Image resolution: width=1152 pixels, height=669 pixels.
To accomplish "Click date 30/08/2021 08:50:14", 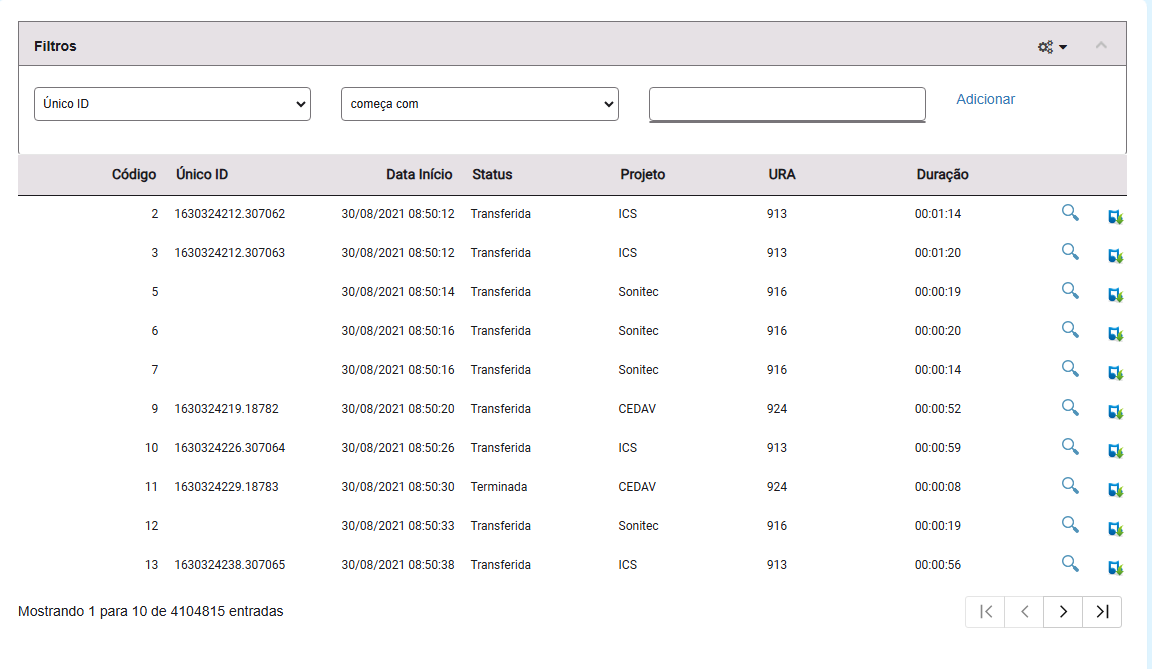I will pos(398,292).
